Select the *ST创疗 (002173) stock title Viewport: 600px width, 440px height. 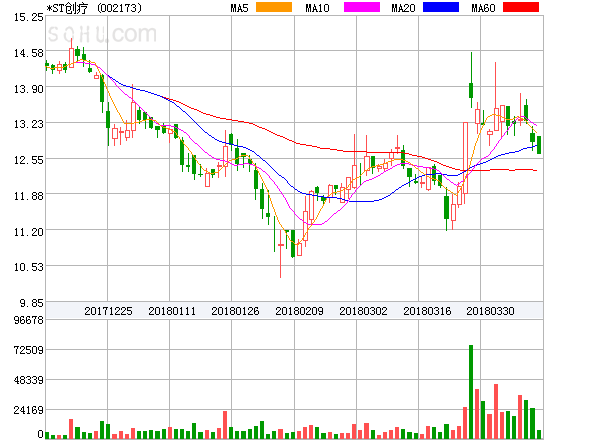(94, 8)
